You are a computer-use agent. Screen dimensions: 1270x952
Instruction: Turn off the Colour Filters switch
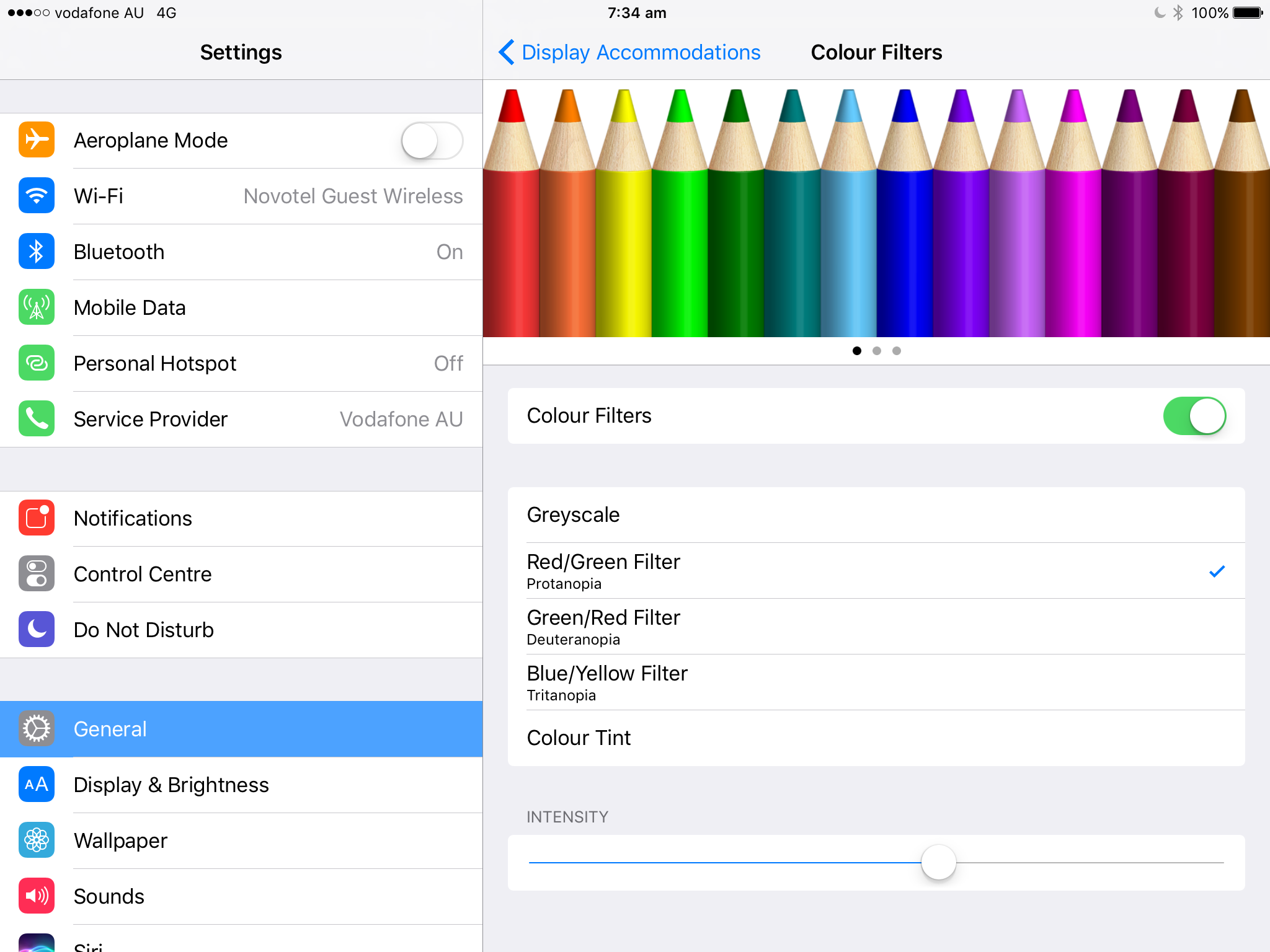click(x=1194, y=416)
